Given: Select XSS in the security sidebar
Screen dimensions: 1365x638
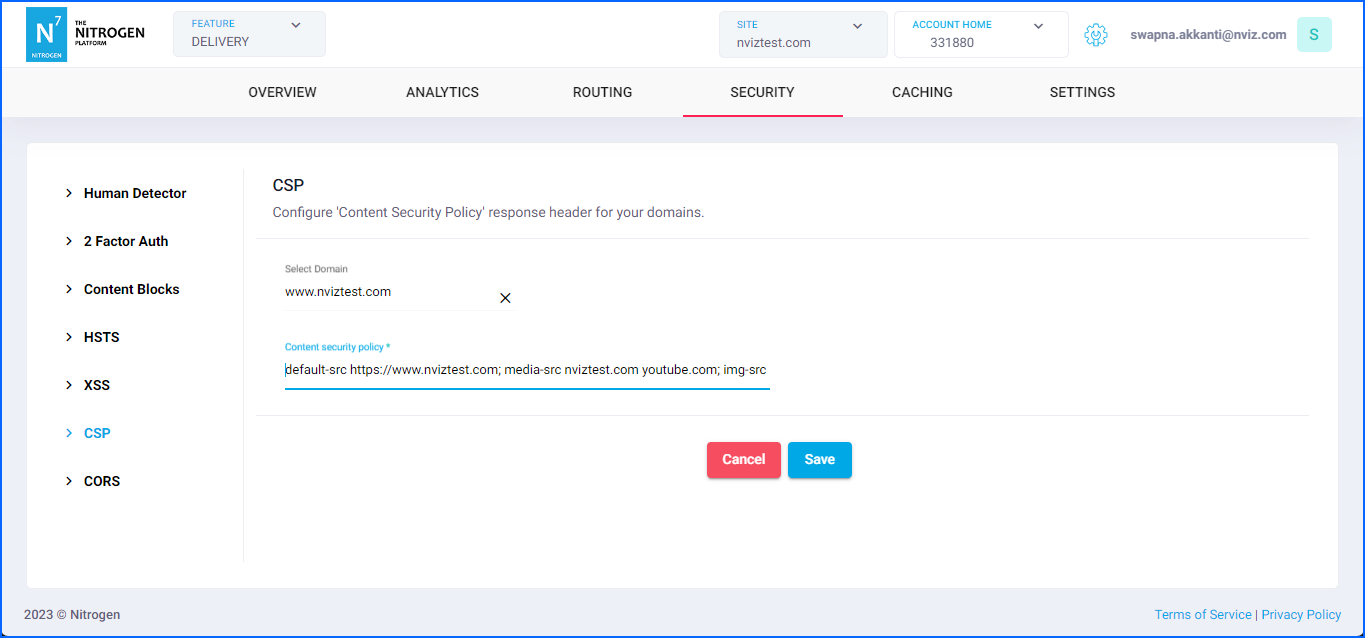Looking at the screenshot, I should point(96,385).
